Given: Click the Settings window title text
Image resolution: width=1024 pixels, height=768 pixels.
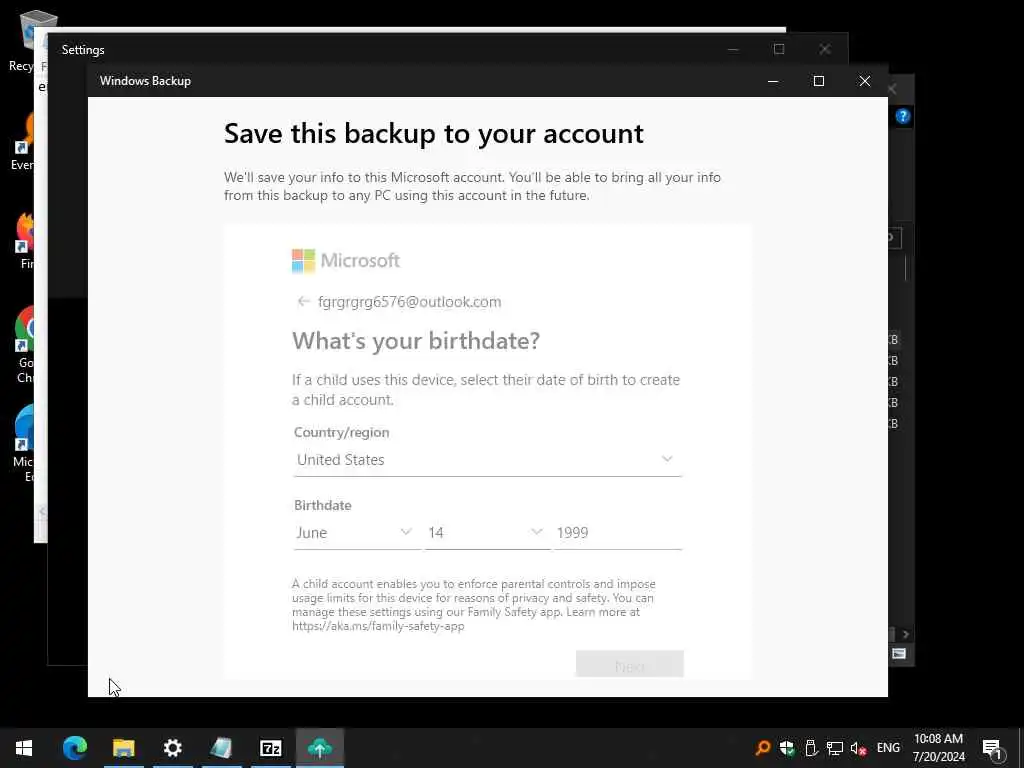Looking at the screenshot, I should tap(83, 50).
